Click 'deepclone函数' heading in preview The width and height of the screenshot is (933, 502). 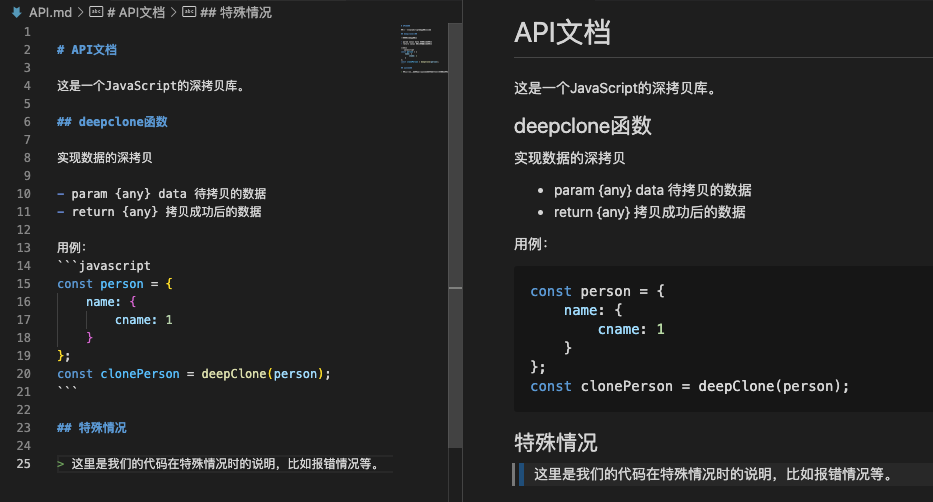[583, 126]
